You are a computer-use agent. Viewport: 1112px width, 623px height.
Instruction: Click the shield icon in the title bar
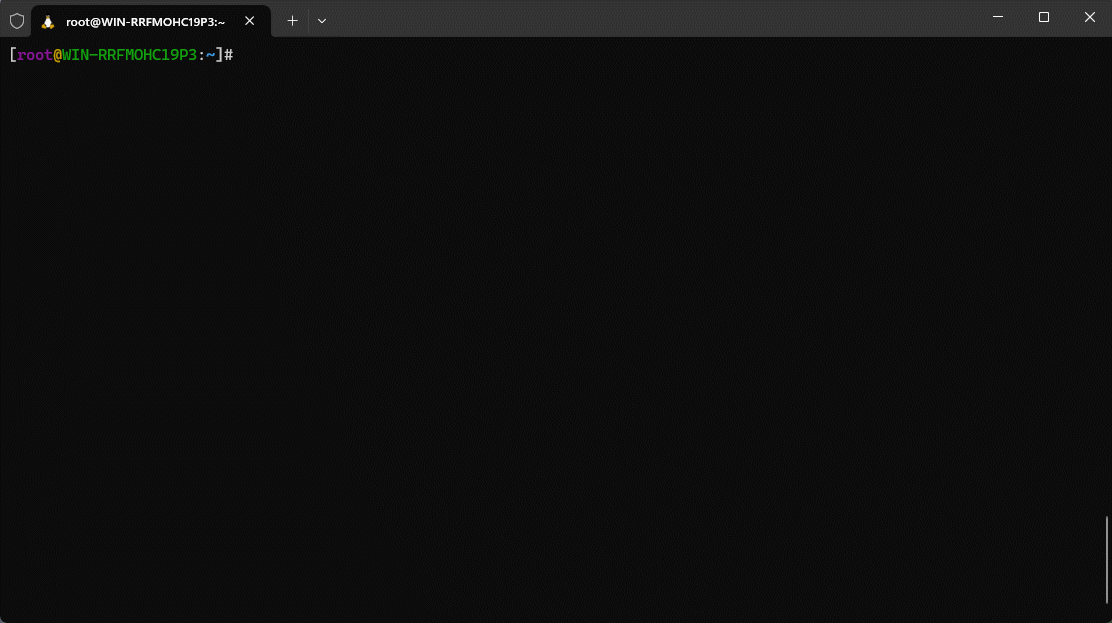pos(17,20)
